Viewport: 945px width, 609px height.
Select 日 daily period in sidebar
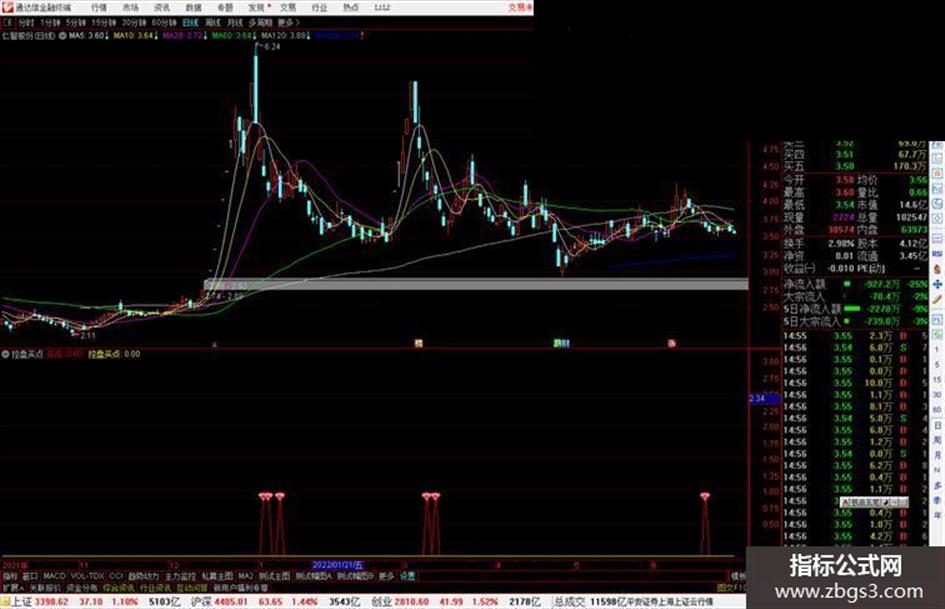pyautogui.click(x=937, y=426)
